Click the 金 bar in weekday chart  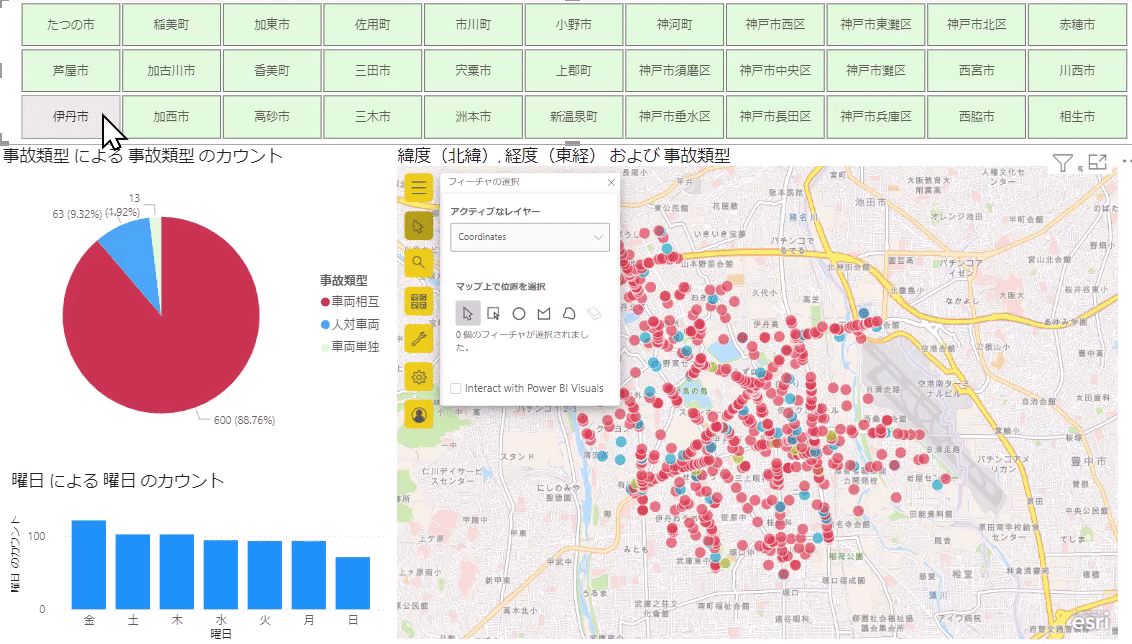89,565
